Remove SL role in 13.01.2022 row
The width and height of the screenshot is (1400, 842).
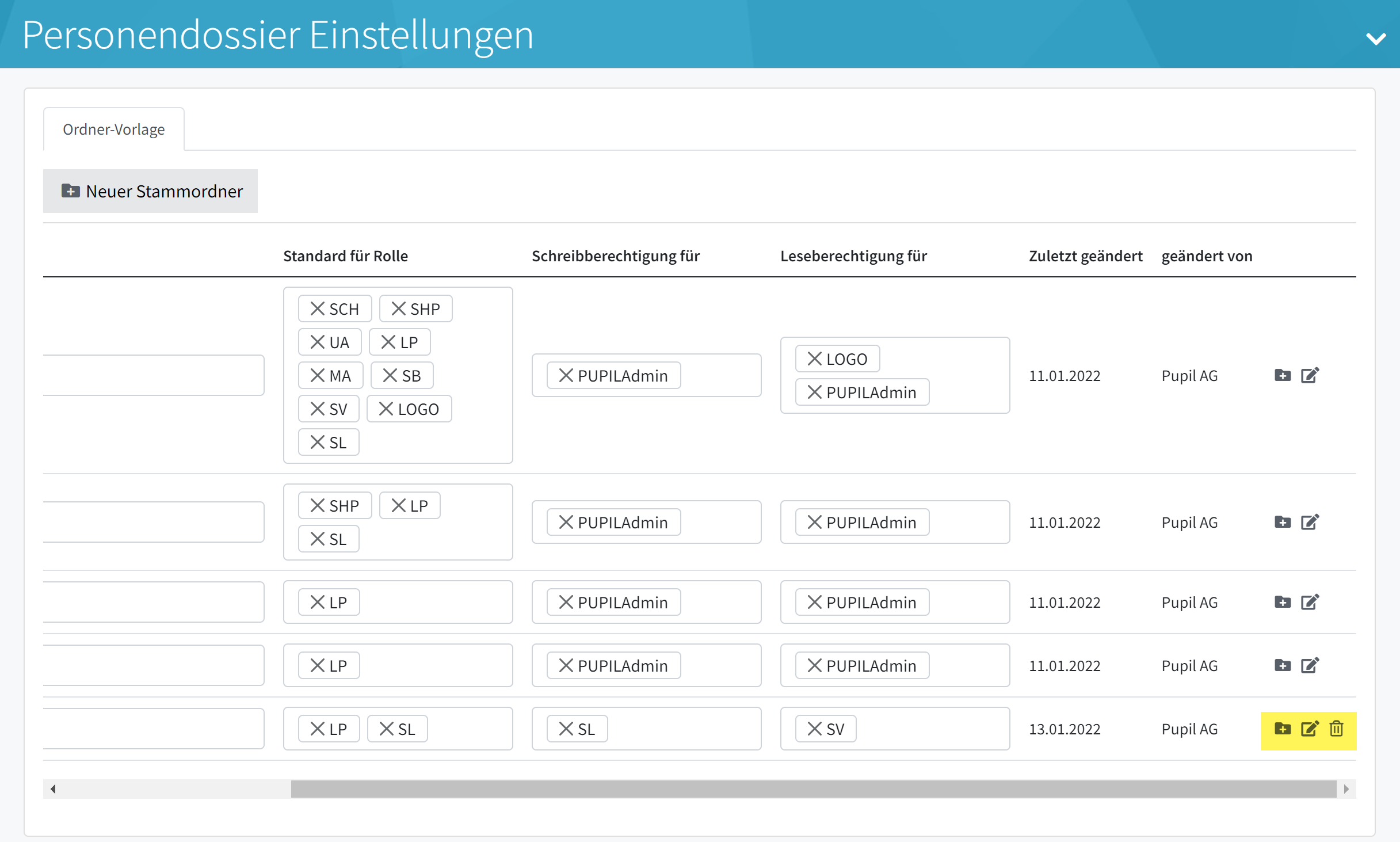(386, 729)
